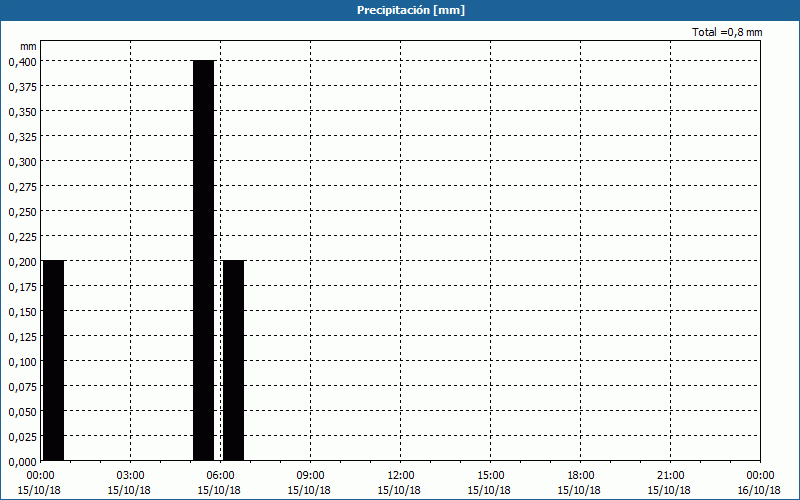
Task: Click the 0,125 axis label
Action: tap(23, 337)
